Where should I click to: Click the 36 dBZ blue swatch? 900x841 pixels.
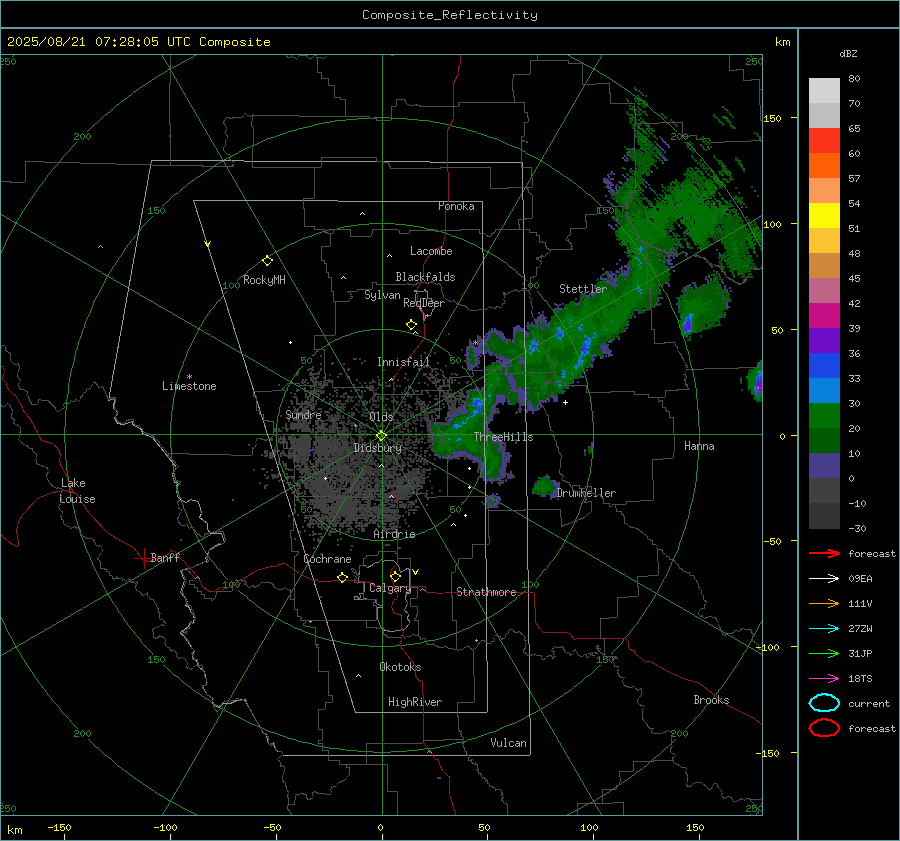click(824, 365)
